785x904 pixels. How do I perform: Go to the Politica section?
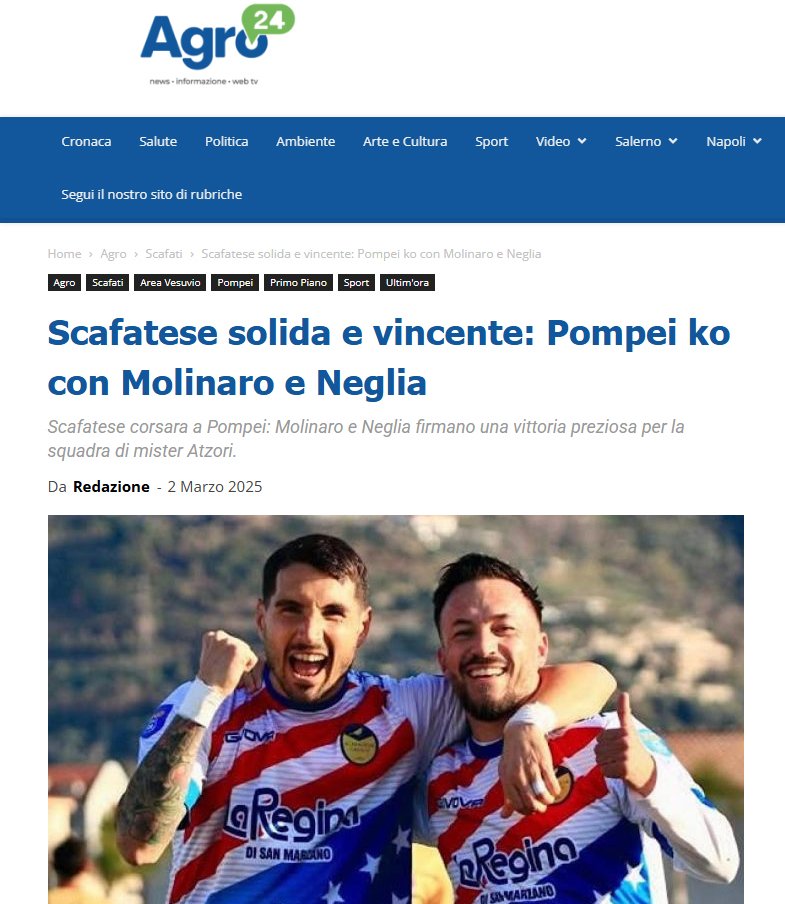click(227, 141)
